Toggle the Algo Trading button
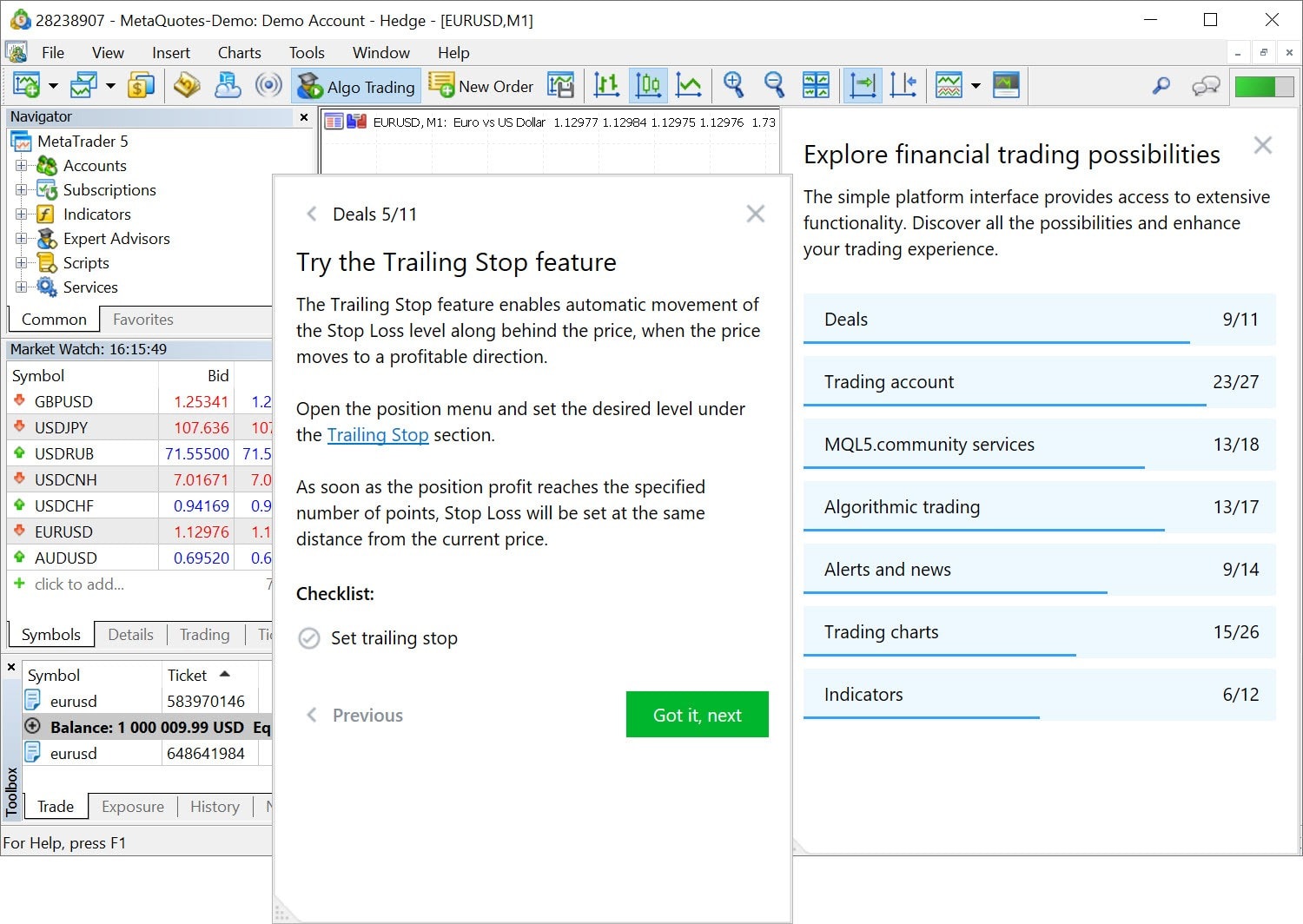The width and height of the screenshot is (1303, 924). 357,86
